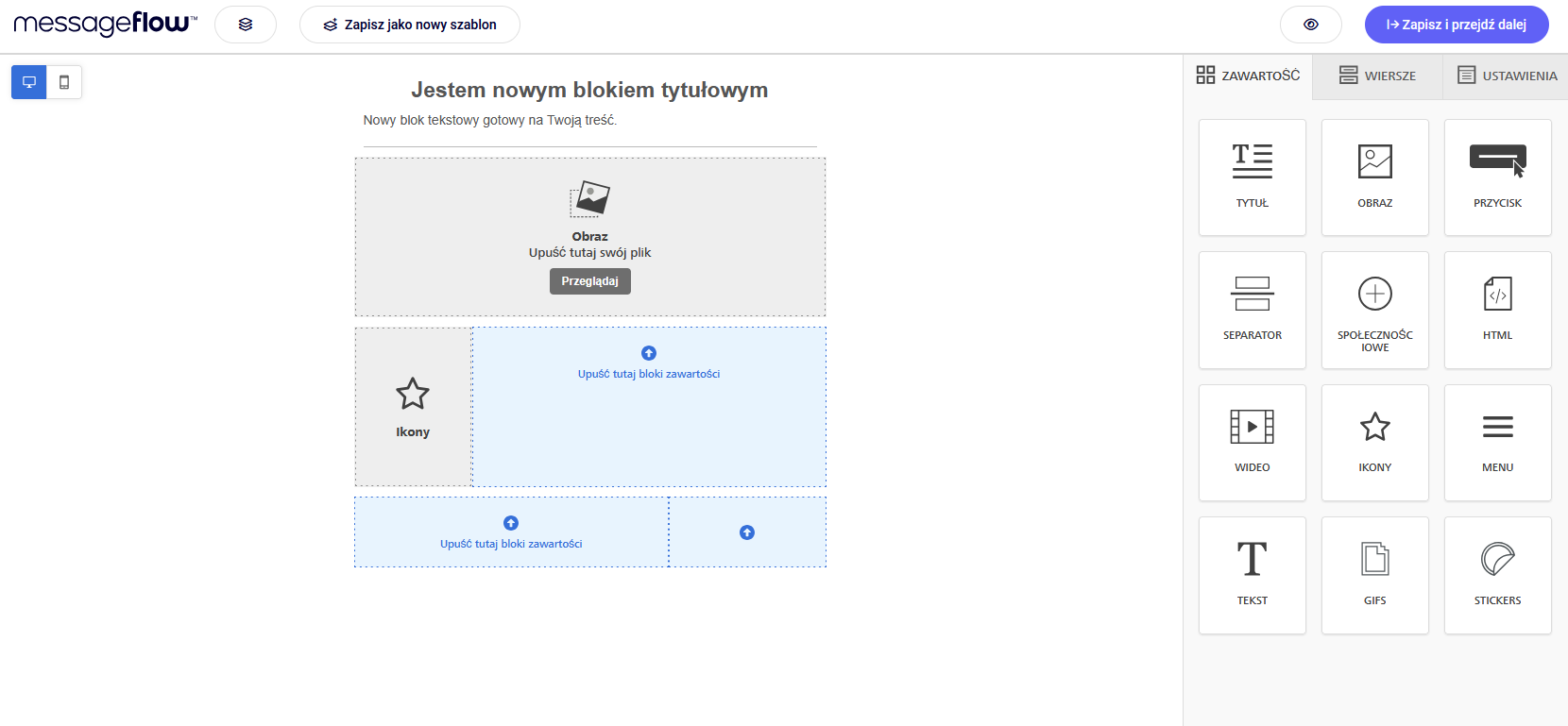Click Przeglądaj to browse for image
This screenshot has height=726, width=1568.
(589, 281)
